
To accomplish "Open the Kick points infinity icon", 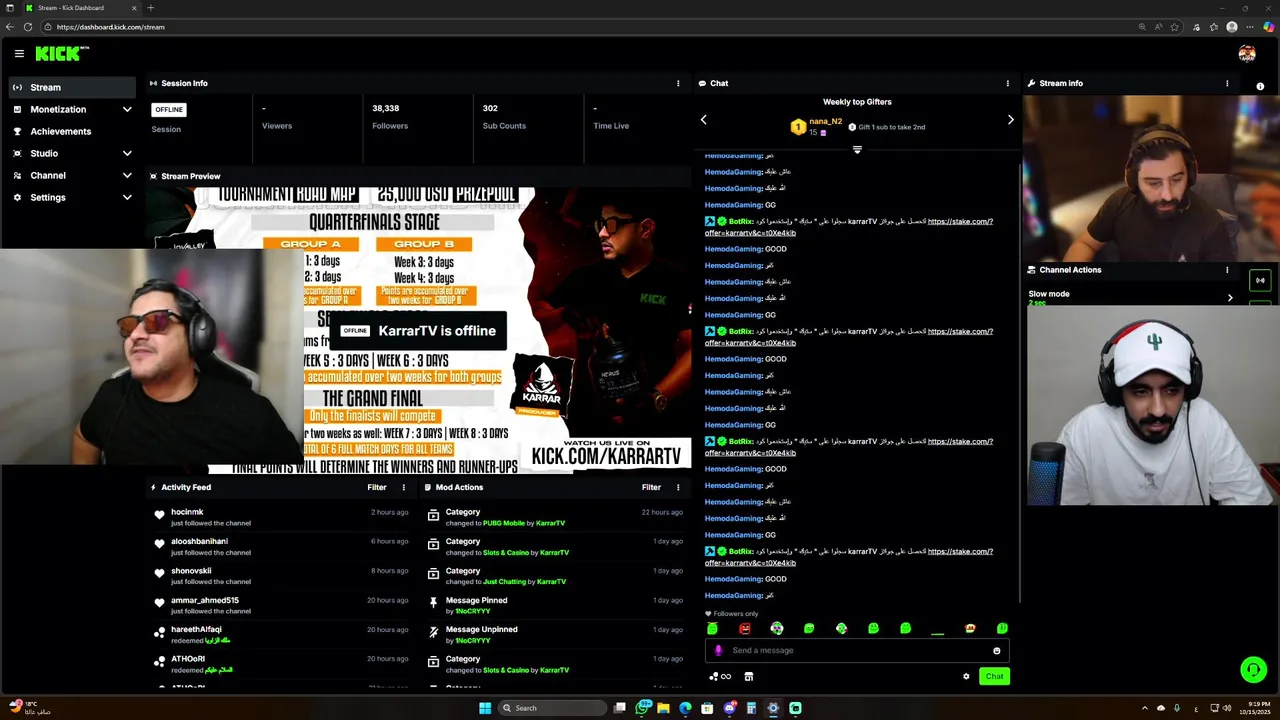I will click(x=720, y=677).
